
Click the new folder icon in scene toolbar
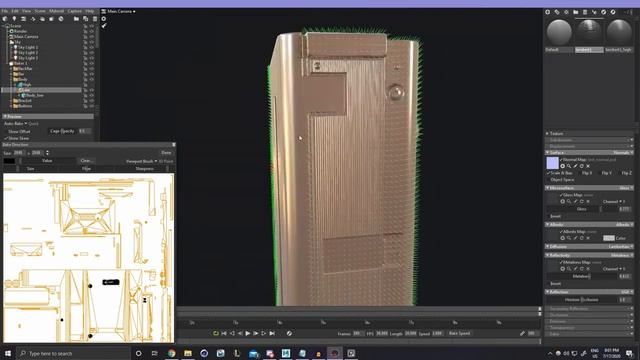[76, 19]
